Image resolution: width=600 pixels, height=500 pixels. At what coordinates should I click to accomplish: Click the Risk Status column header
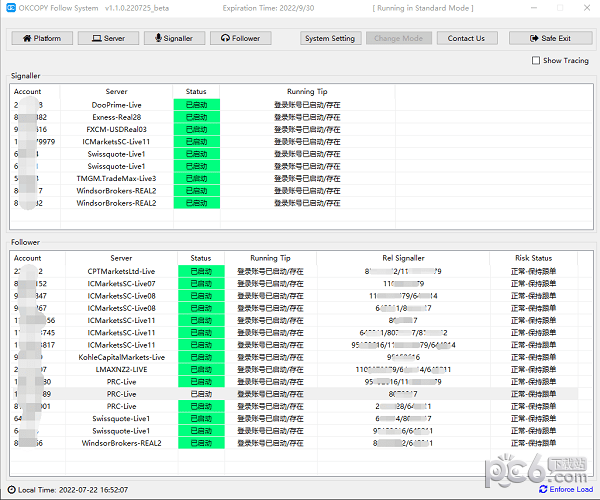point(531,258)
